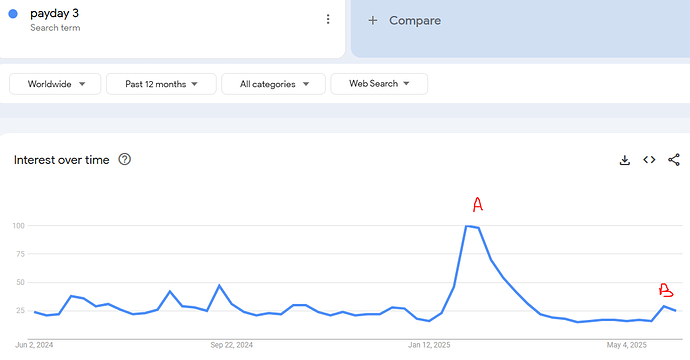
Task: Open the Web Search type dropdown
Action: point(379,84)
